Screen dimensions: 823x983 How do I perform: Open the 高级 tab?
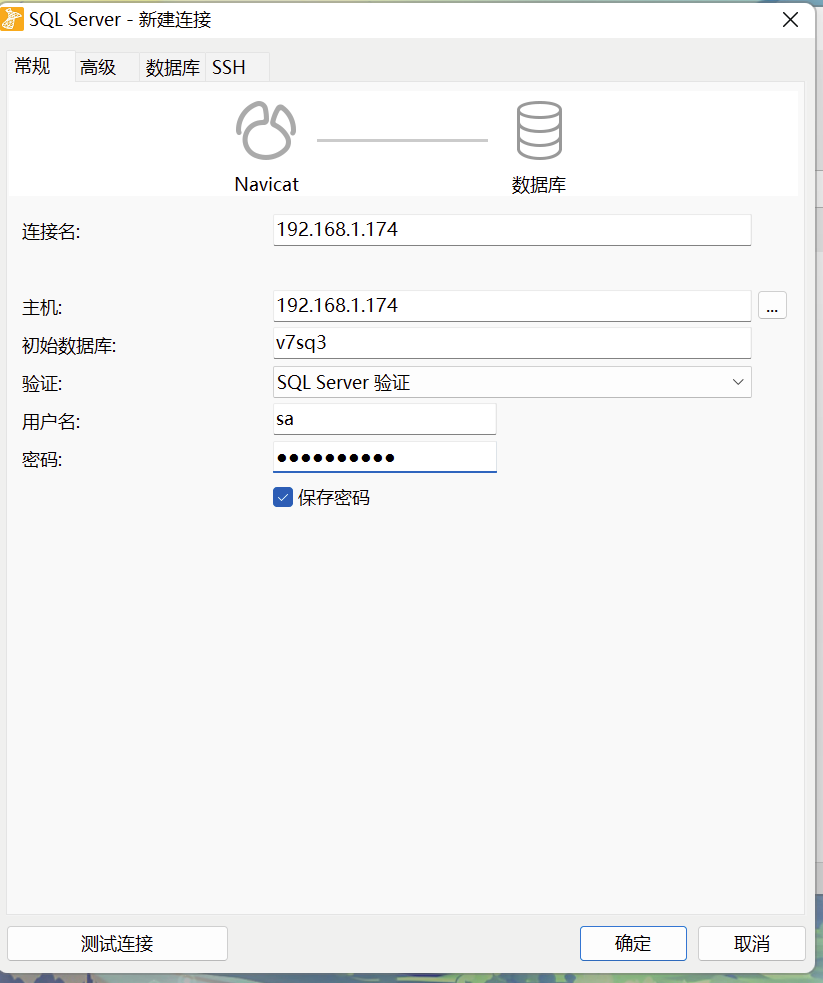(x=107, y=67)
